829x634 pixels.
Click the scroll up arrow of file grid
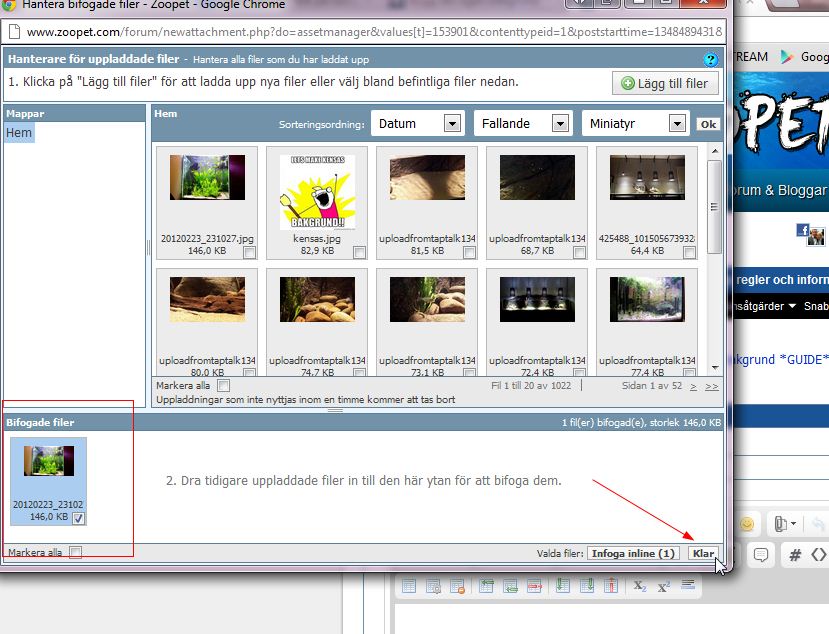[x=715, y=151]
